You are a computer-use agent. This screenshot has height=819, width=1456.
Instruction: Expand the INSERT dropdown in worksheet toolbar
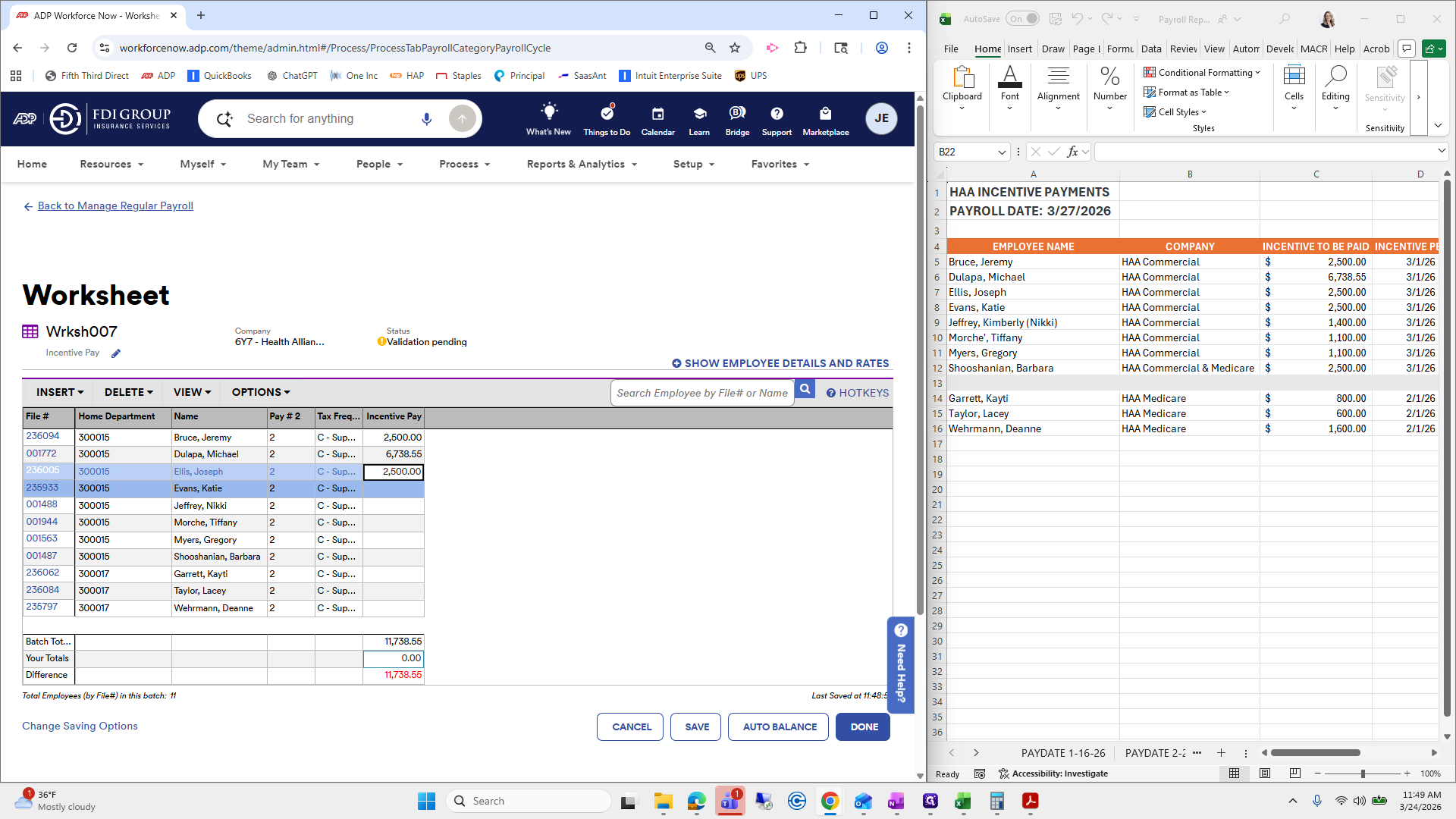tap(60, 392)
